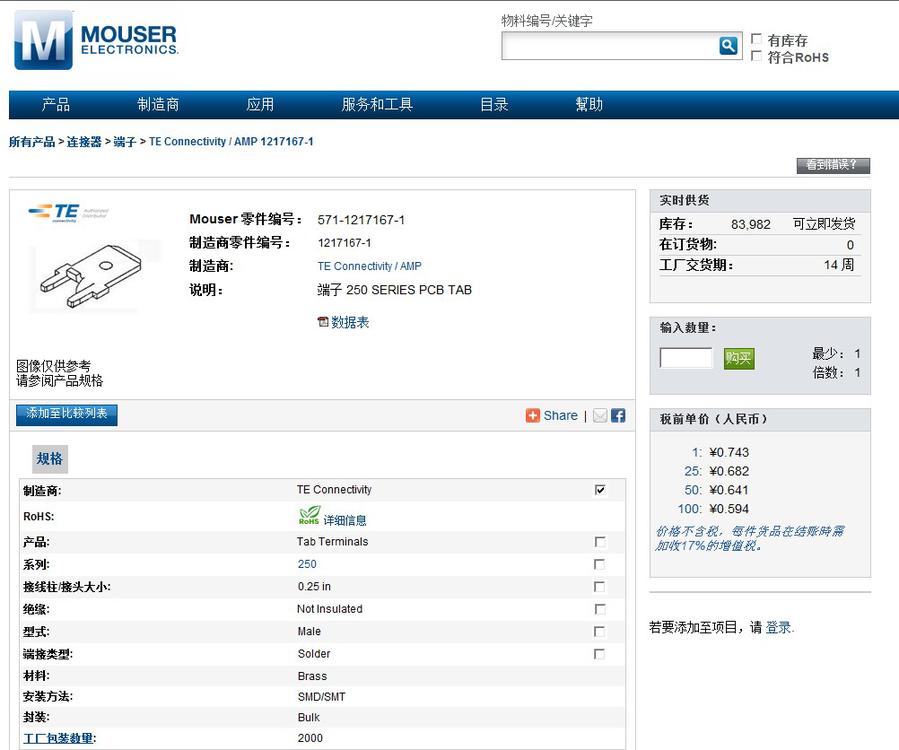Click the orange Share plus icon
The width and height of the screenshot is (899, 750).
(533, 415)
